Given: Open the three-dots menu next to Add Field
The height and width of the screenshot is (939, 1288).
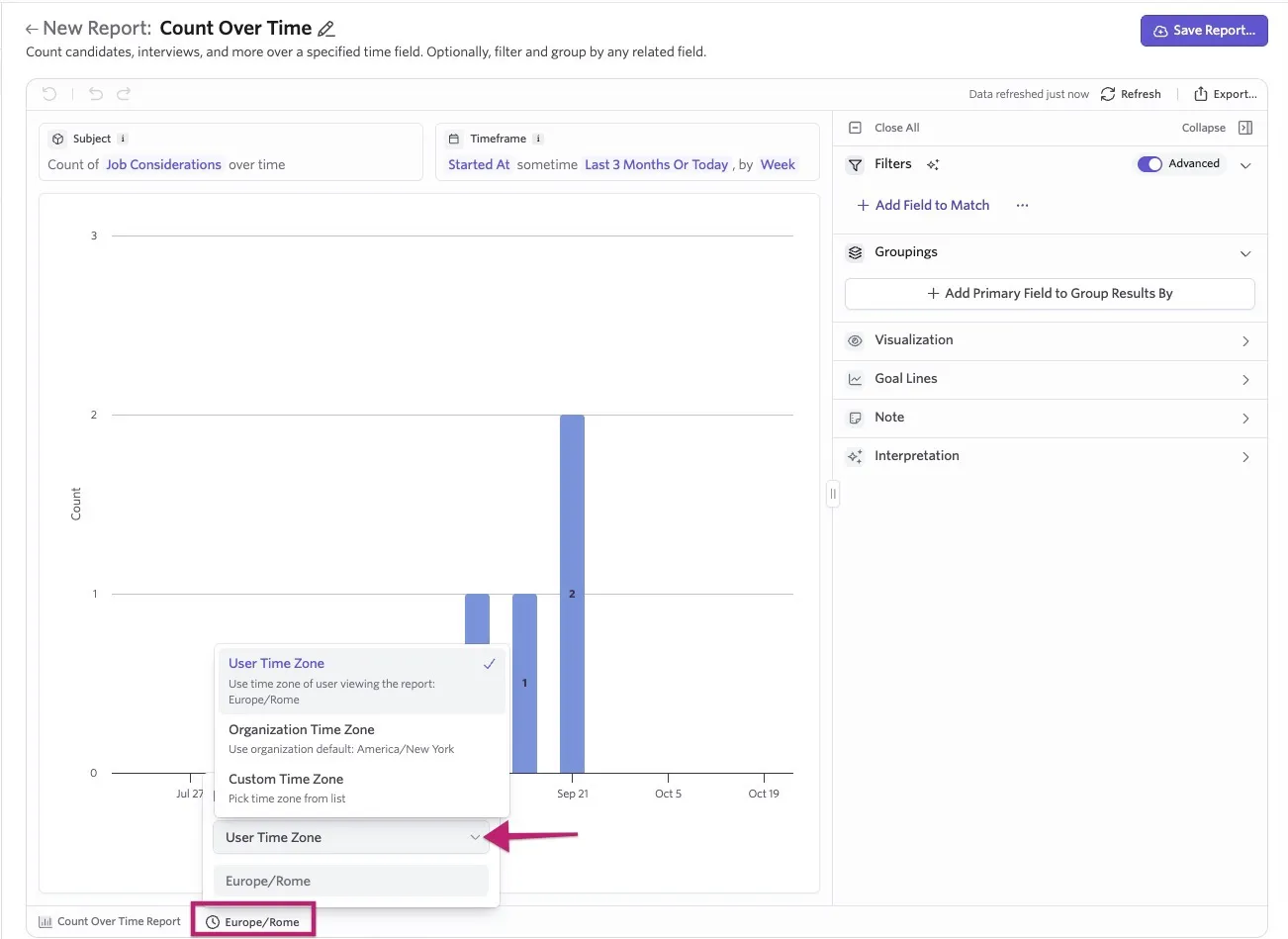Looking at the screenshot, I should click(1022, 206).
